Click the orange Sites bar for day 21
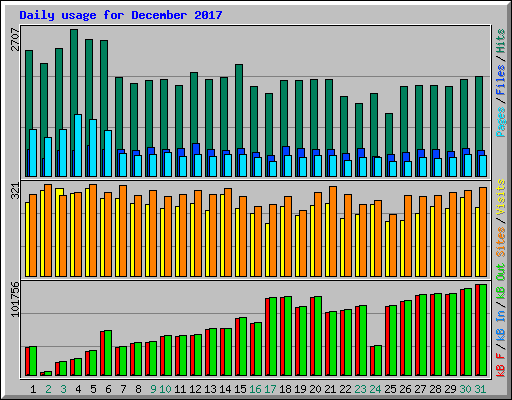This screenshot has width=512, height=400. (x=333, y=231)
